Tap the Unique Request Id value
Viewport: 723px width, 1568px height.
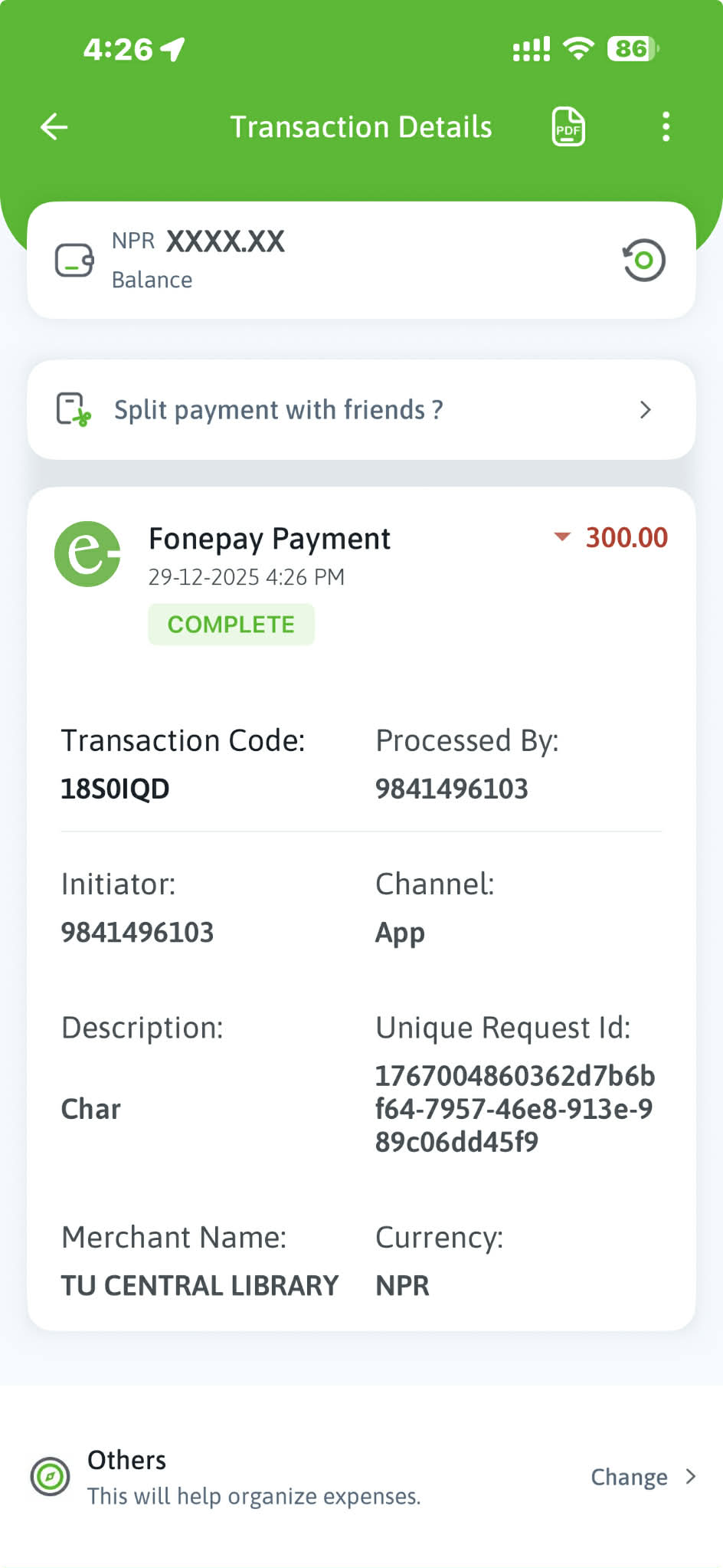(515, 1109)
